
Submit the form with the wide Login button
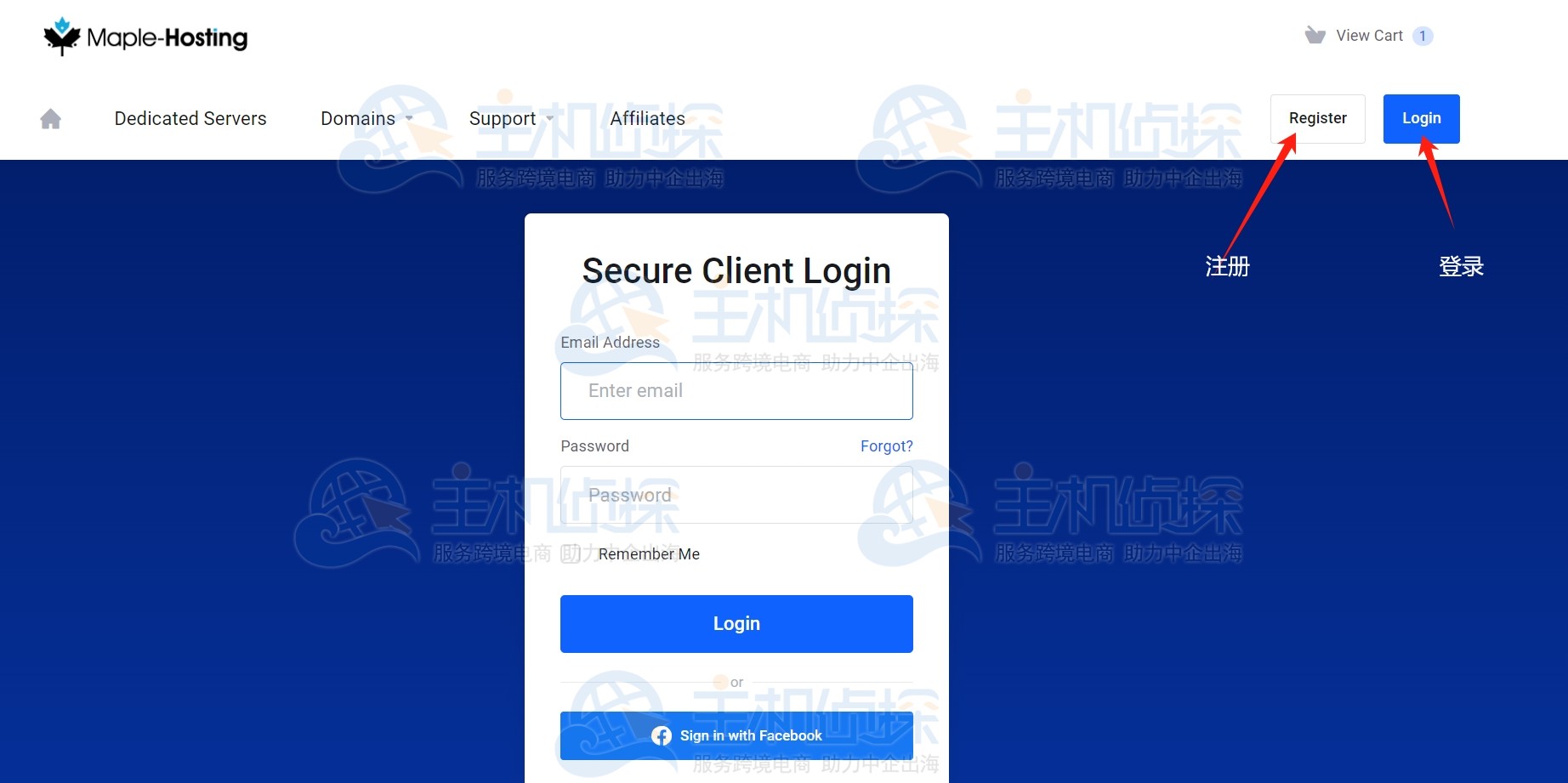736,624
